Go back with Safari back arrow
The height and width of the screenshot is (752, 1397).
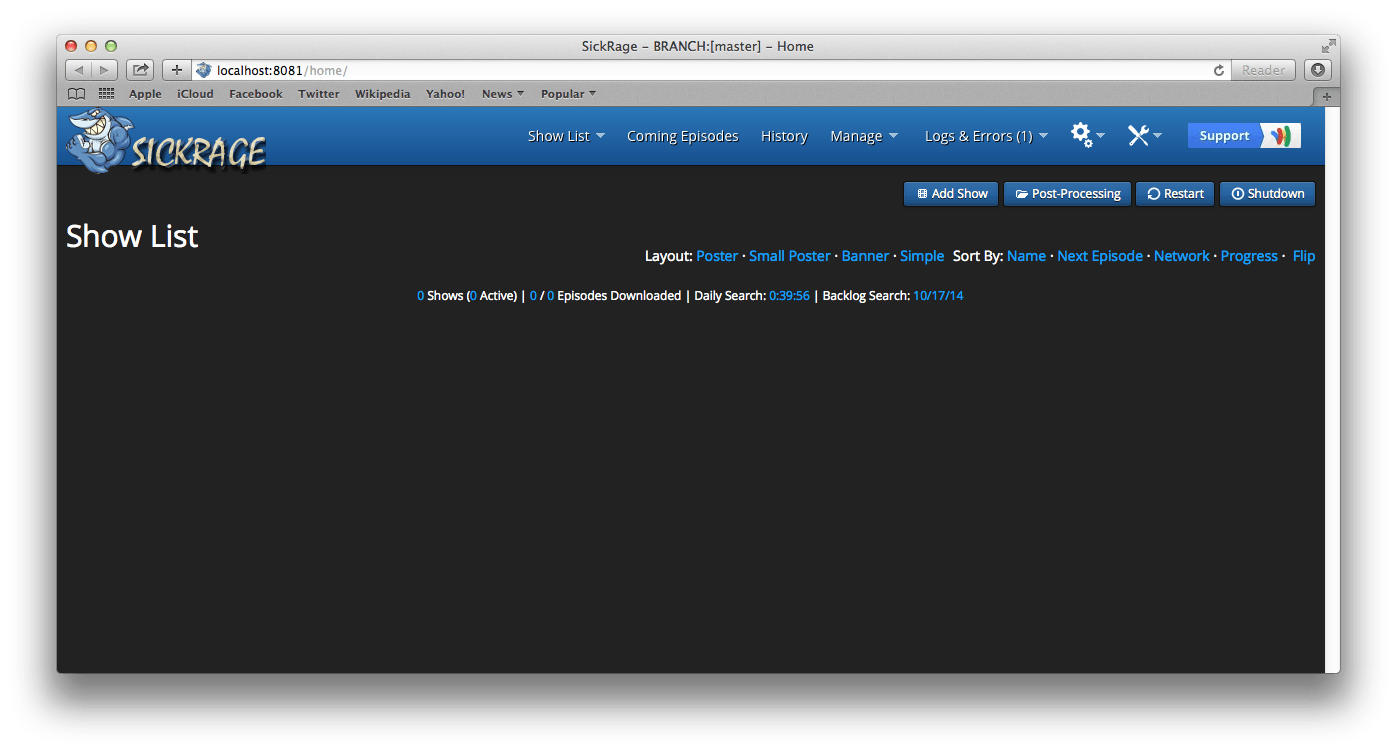pyautogui.click(x=79, y=70)
